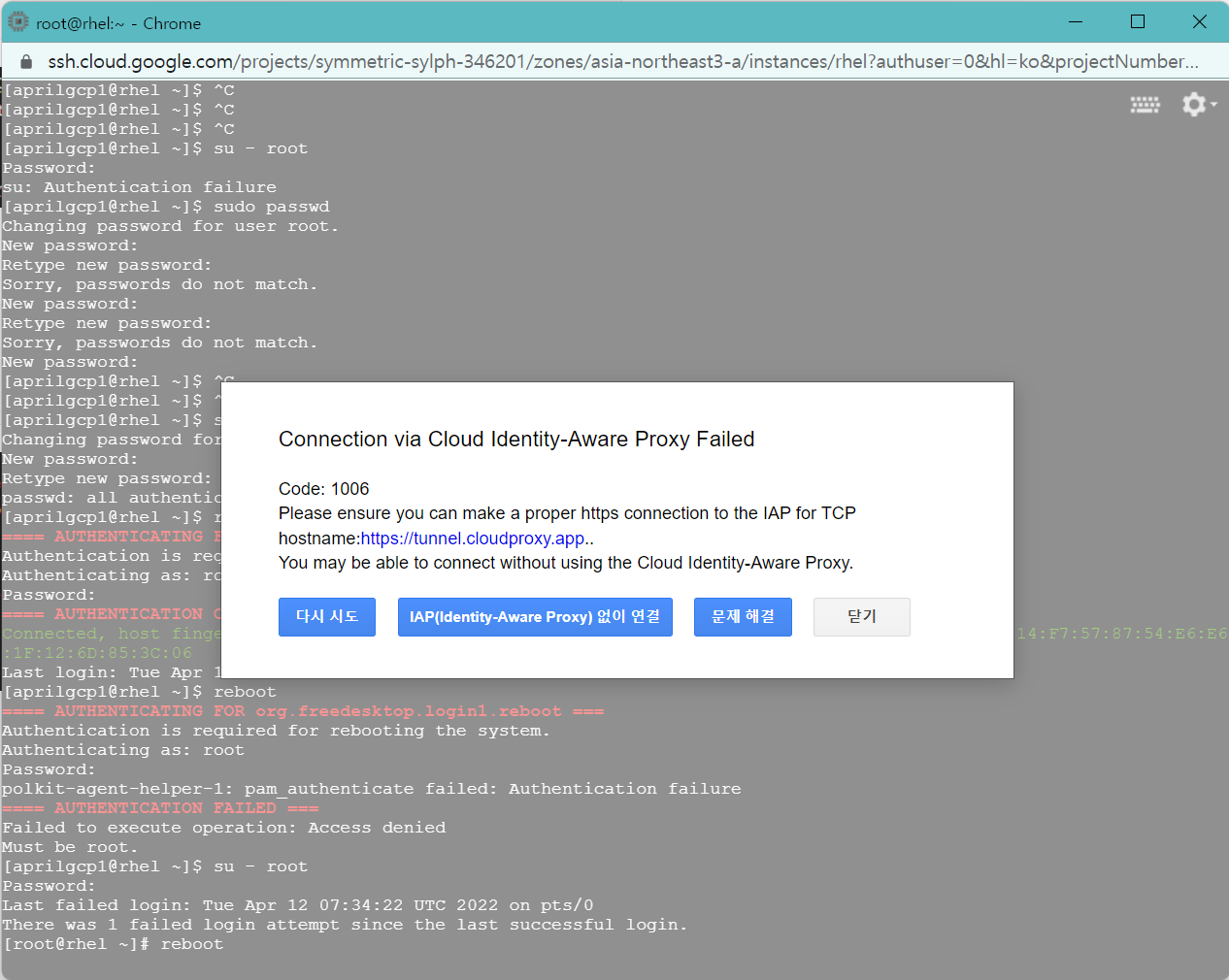Click the 'polkit-agent-helper-1' error line

pyautogui.click(x=372, y=789)
